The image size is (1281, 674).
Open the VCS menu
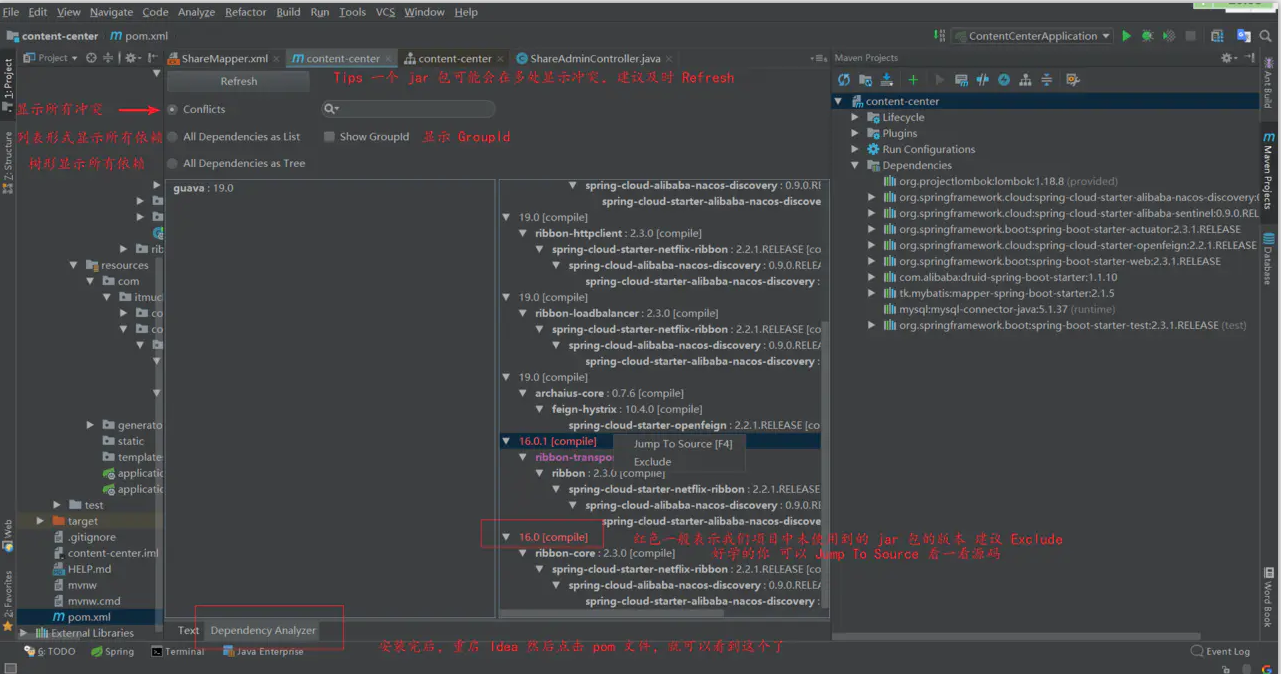[385, 12]
